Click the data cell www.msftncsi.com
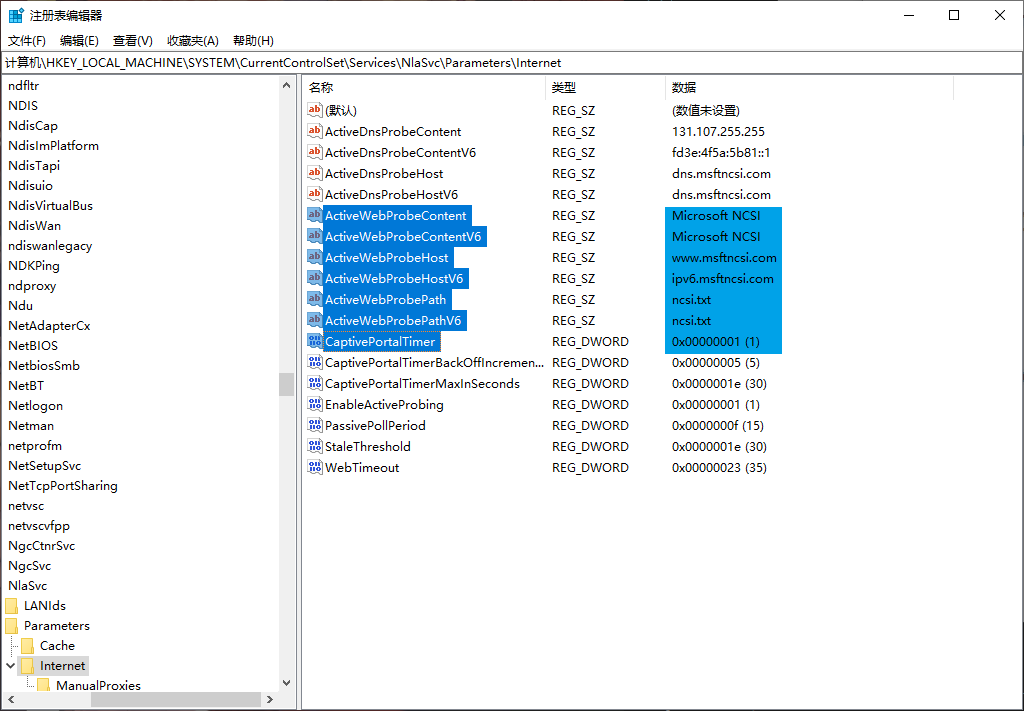 pyautogui.click(x=724, y=258)
